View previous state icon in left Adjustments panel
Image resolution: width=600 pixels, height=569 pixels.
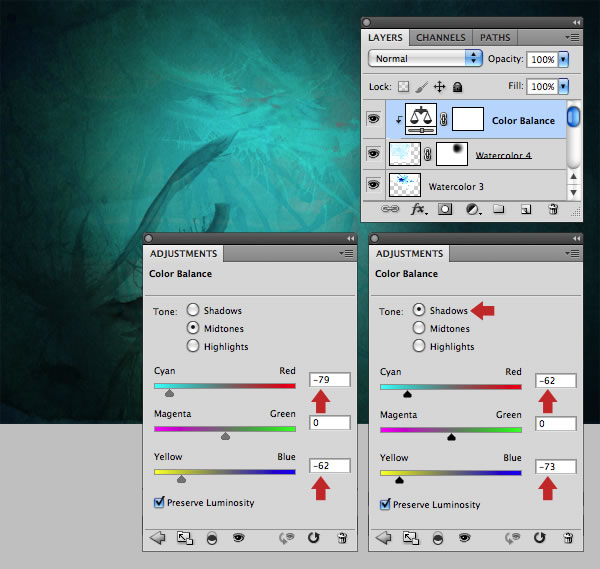click(x=286, y=538)
